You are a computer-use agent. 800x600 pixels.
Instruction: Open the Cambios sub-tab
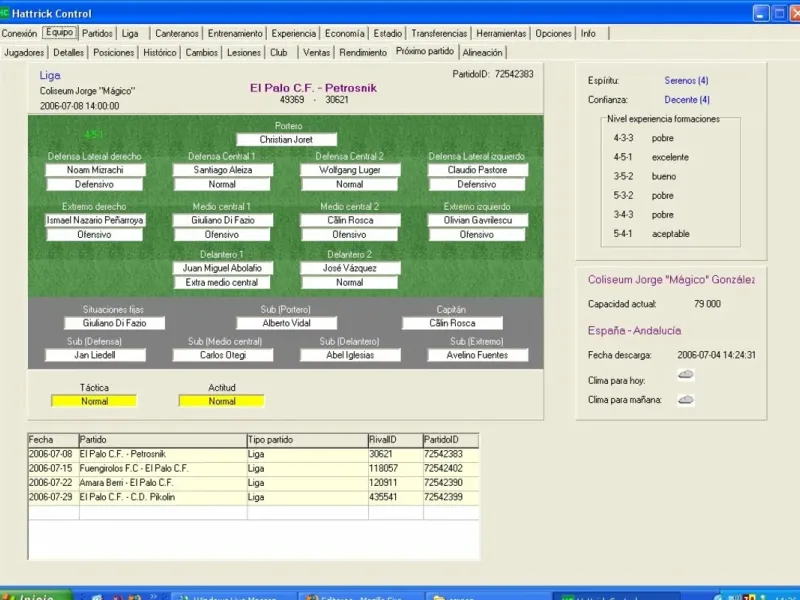[x=202, y=53]
